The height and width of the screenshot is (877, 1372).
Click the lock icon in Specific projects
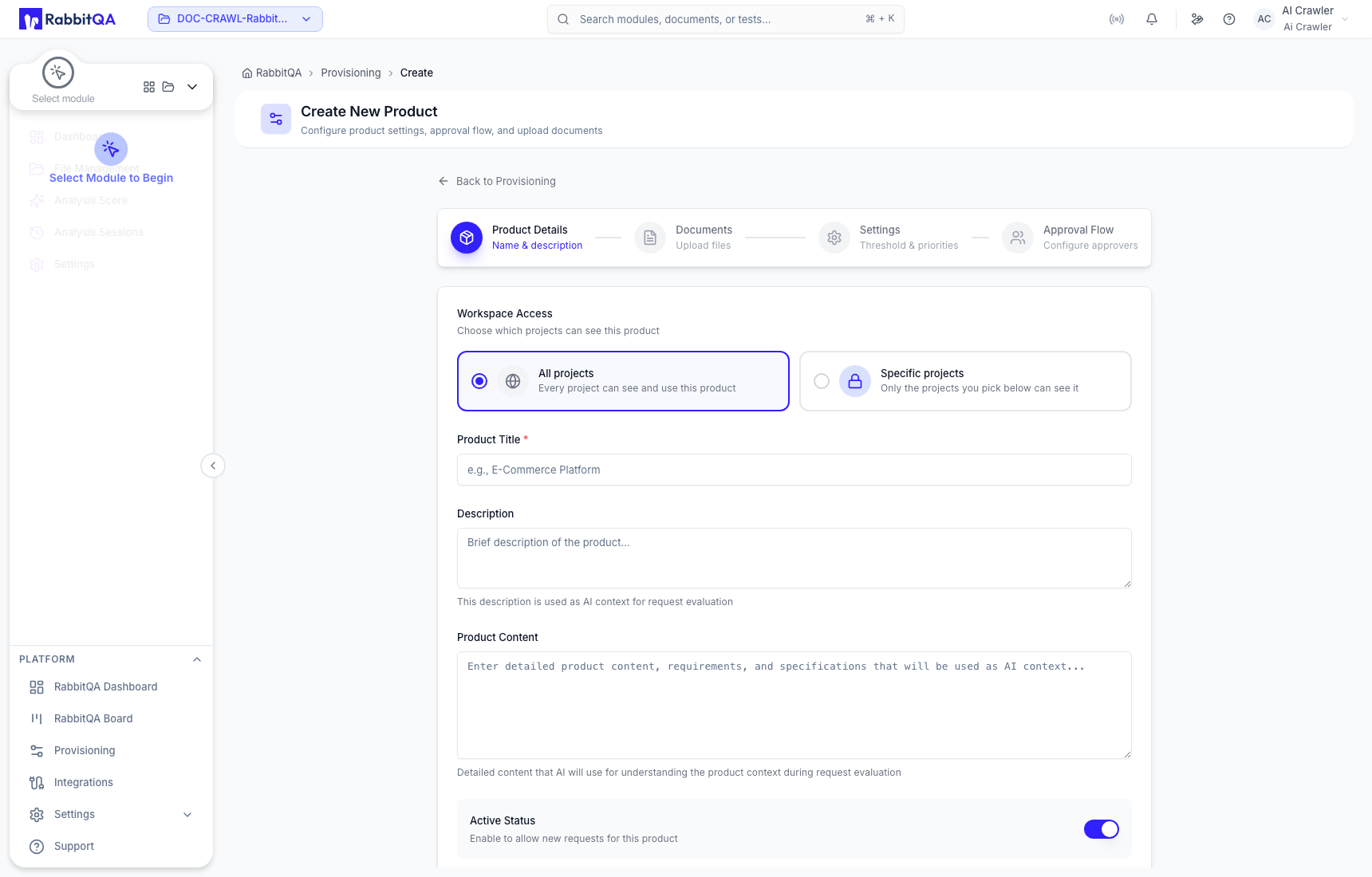point(855,381)
